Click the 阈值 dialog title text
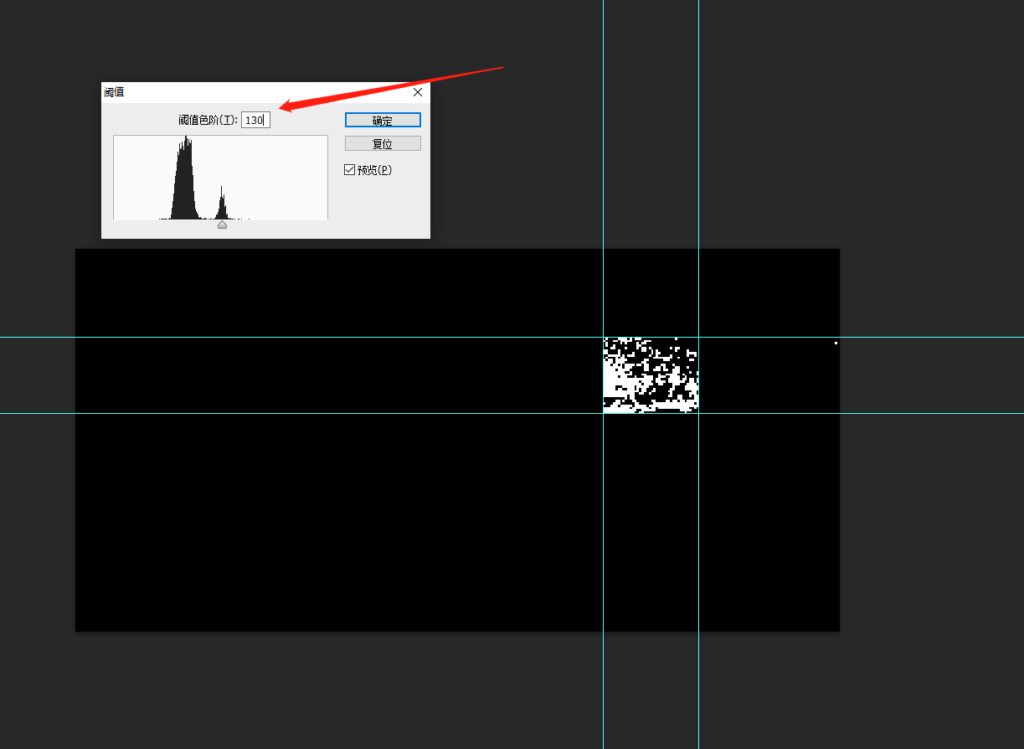Screen dimensions: 1024x749 [x=114, y=92]
